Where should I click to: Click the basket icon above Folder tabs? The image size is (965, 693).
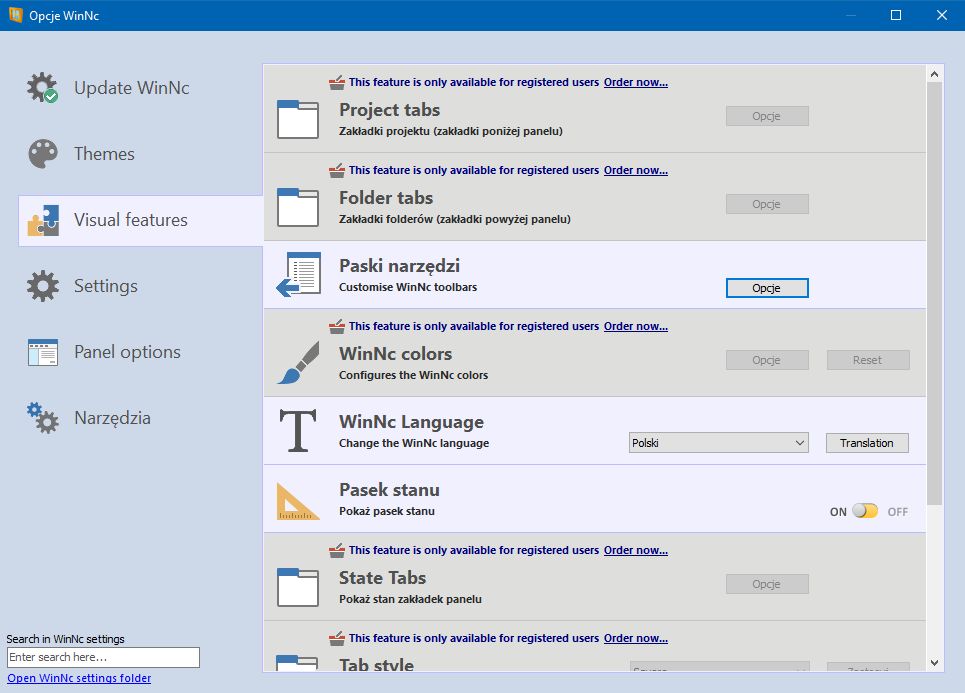click(337, 170)
